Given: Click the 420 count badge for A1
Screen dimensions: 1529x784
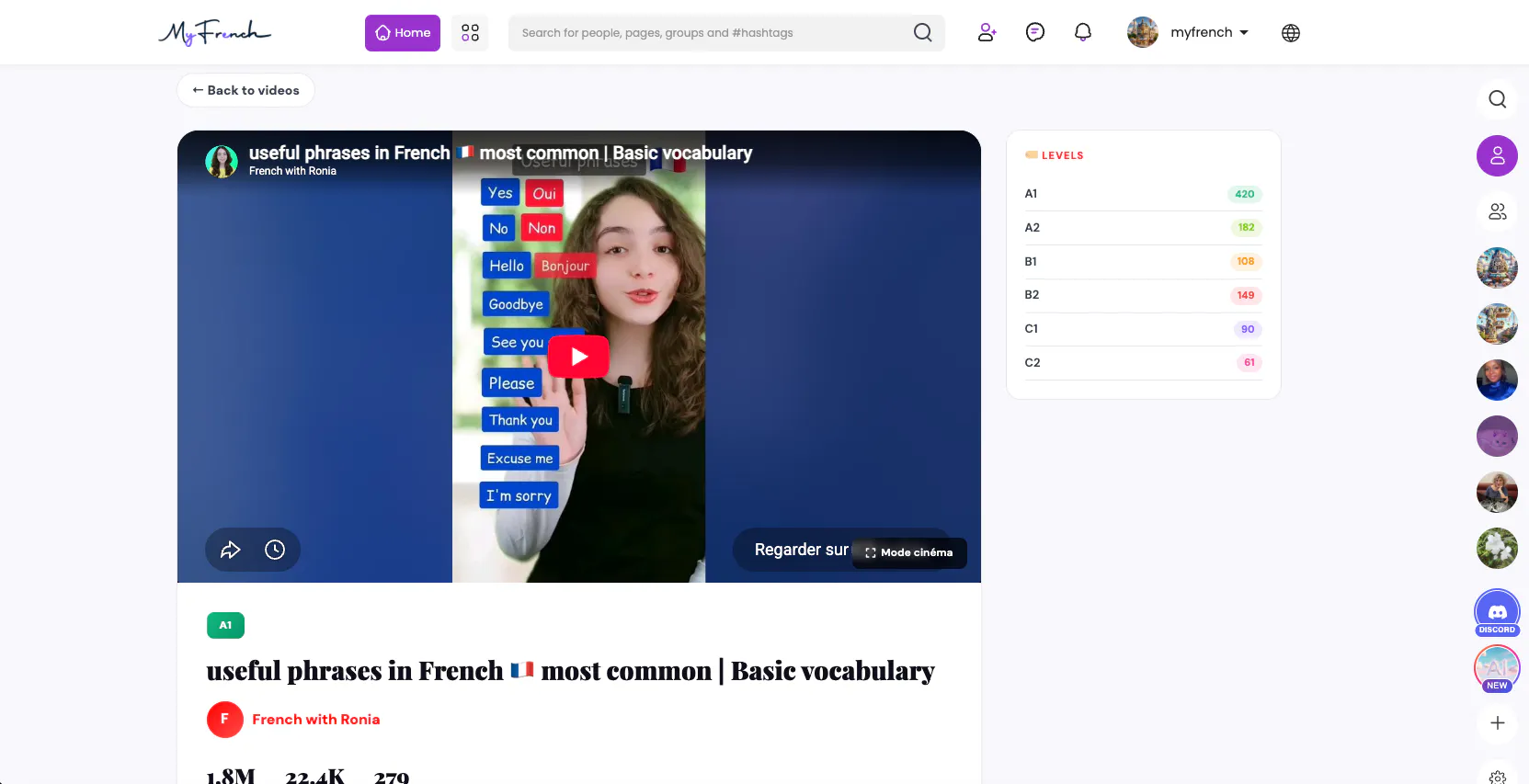Looking at the screenshot, I should coord(1244,194).
